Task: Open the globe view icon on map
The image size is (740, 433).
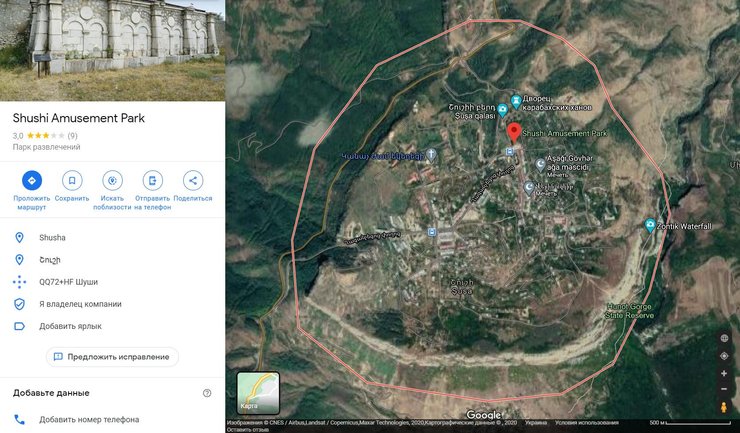Action: (724, 338)
